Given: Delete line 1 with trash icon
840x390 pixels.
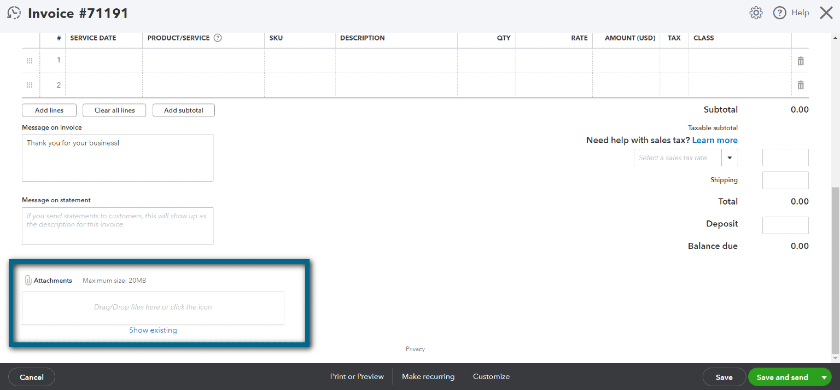Looking at the screenshot, I should click(800, 61).
